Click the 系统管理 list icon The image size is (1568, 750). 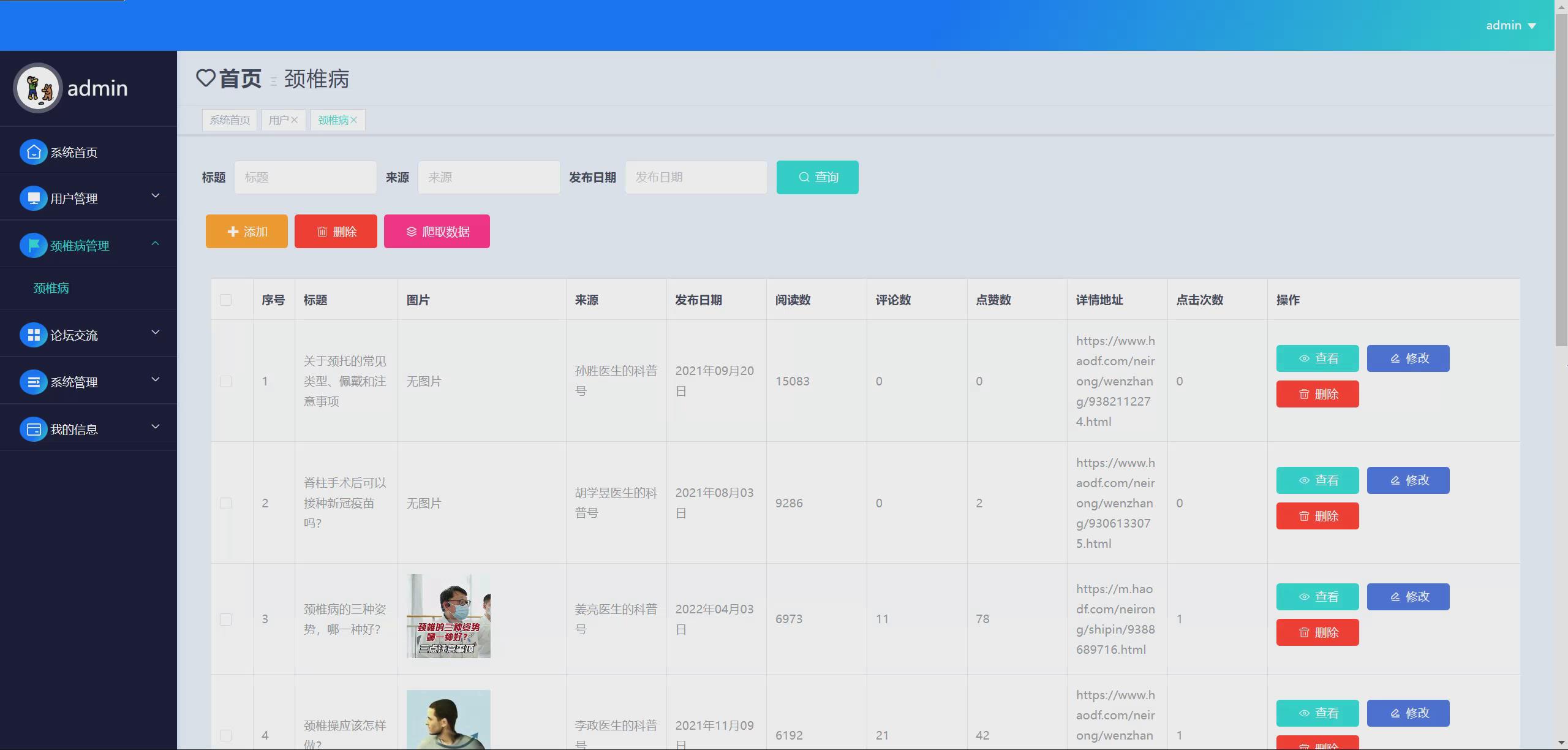coord(34,382)
